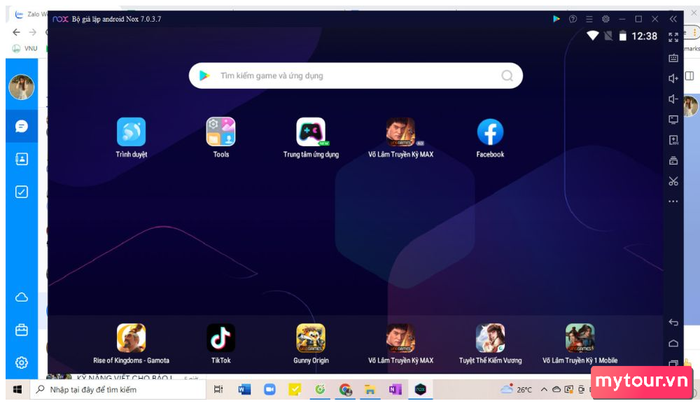Open Nox system settings gear

tap(606, 19)
